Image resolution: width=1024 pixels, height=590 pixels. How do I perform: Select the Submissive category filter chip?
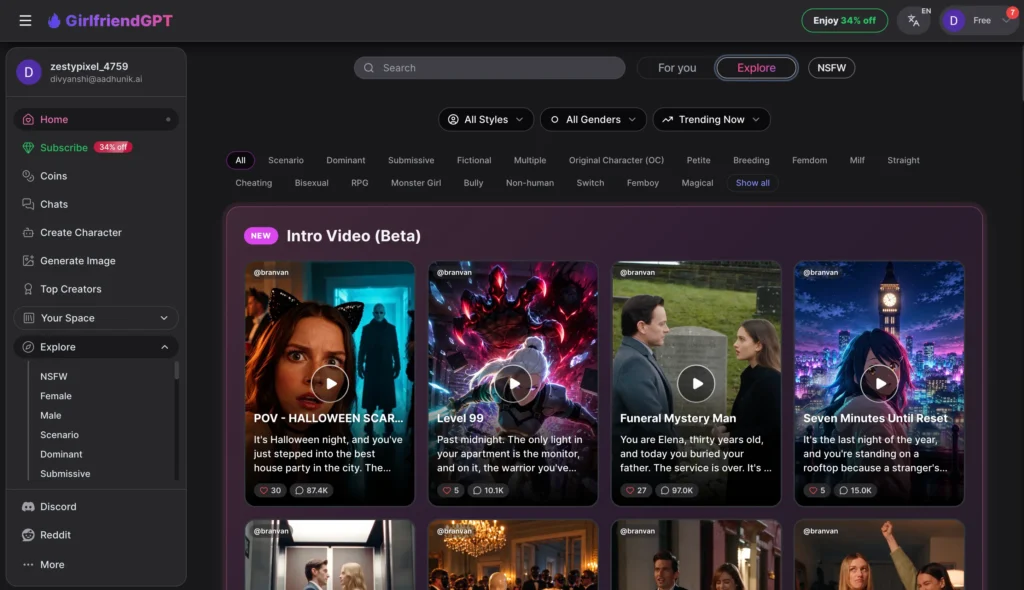[x=411, y=160]
